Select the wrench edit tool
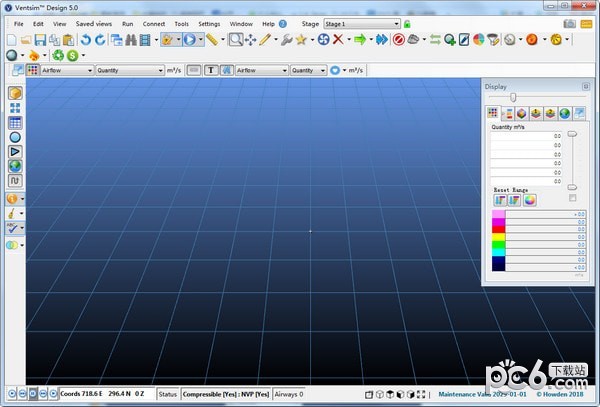The image size is (600, 407). [x=287, y=39]
